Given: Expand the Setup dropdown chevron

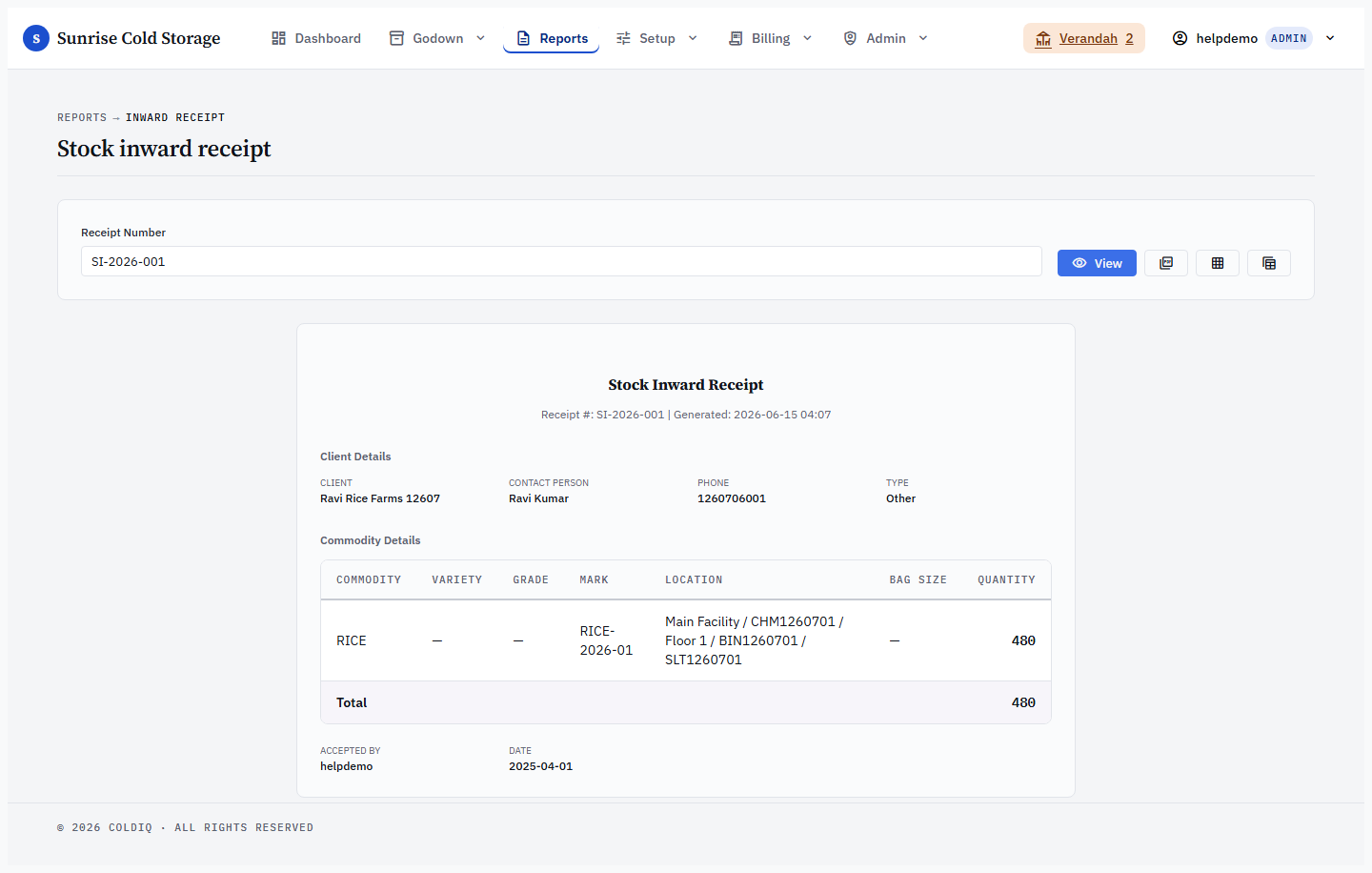Looking at the screenshot, I should (693, 38).
